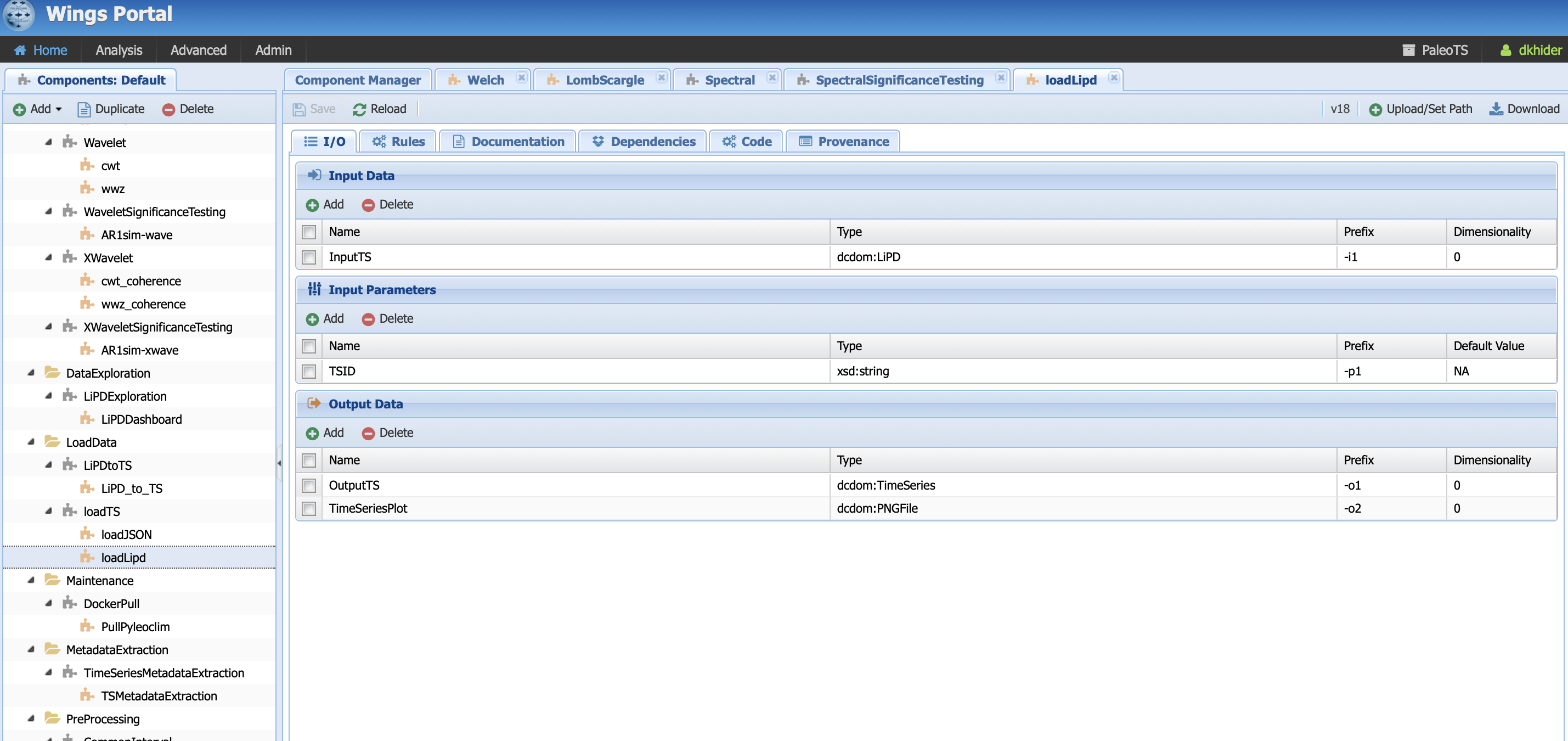Switch to the Code tab
Screen dimensions: 1568x741
click(x=746, y=141)
